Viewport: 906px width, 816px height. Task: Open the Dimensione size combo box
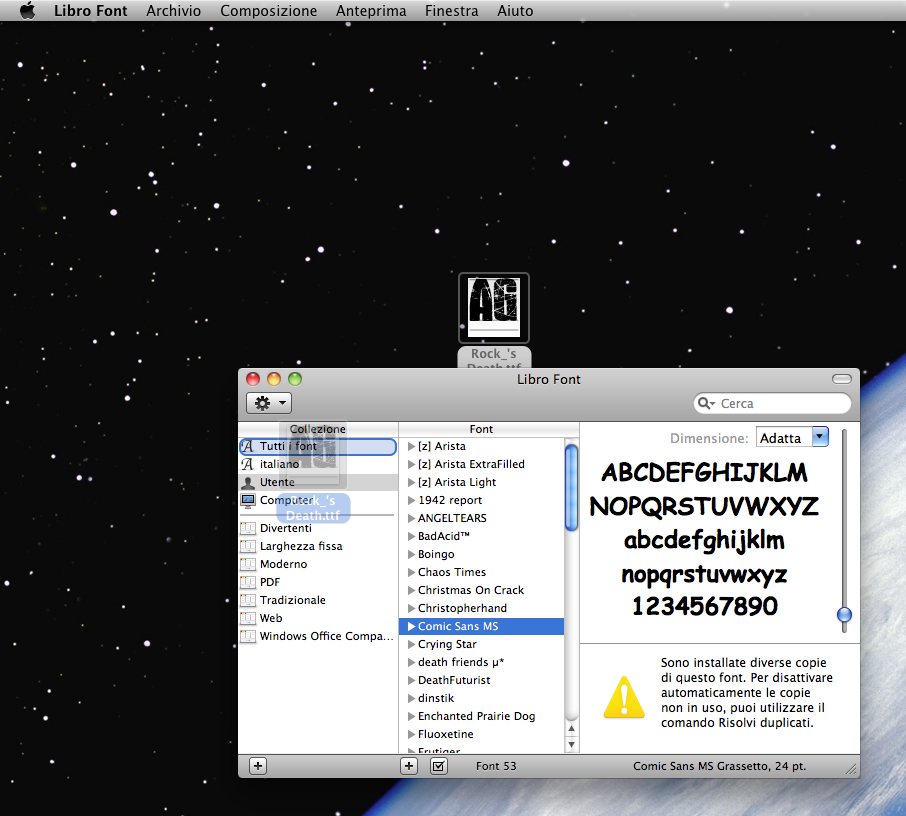(x=820, y=437)
